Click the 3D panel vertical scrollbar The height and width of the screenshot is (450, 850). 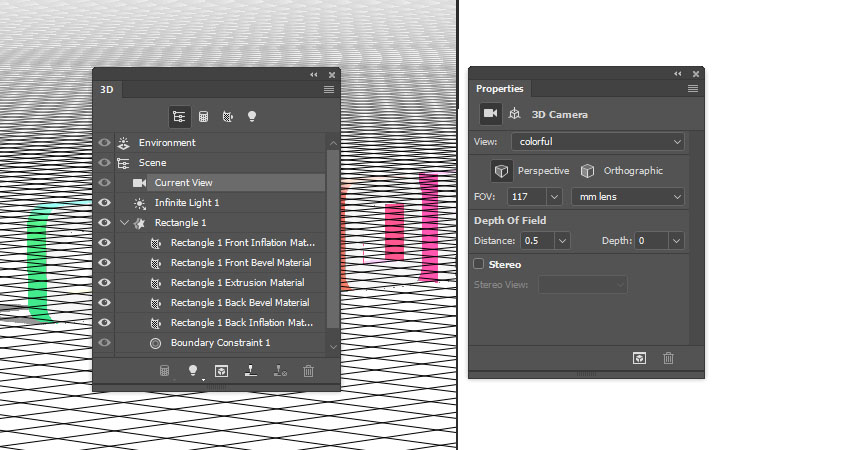(x=333, y=240)
